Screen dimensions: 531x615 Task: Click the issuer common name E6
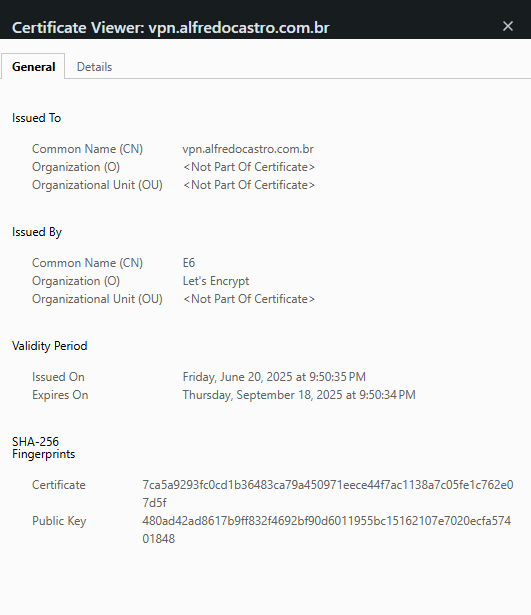pos(189,263)
